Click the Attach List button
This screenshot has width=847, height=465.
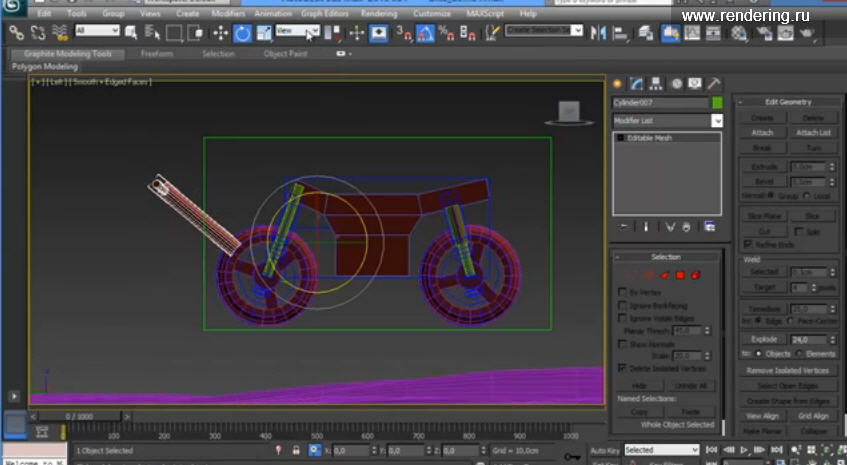pyautogui.click(x=813, y=133)
